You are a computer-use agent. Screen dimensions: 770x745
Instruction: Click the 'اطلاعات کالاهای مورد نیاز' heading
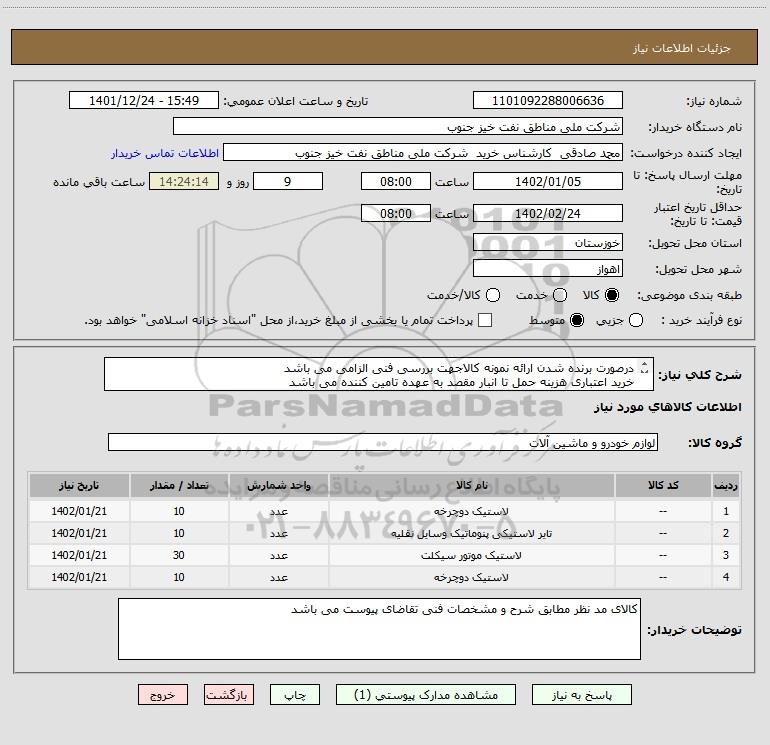(667, 407)
